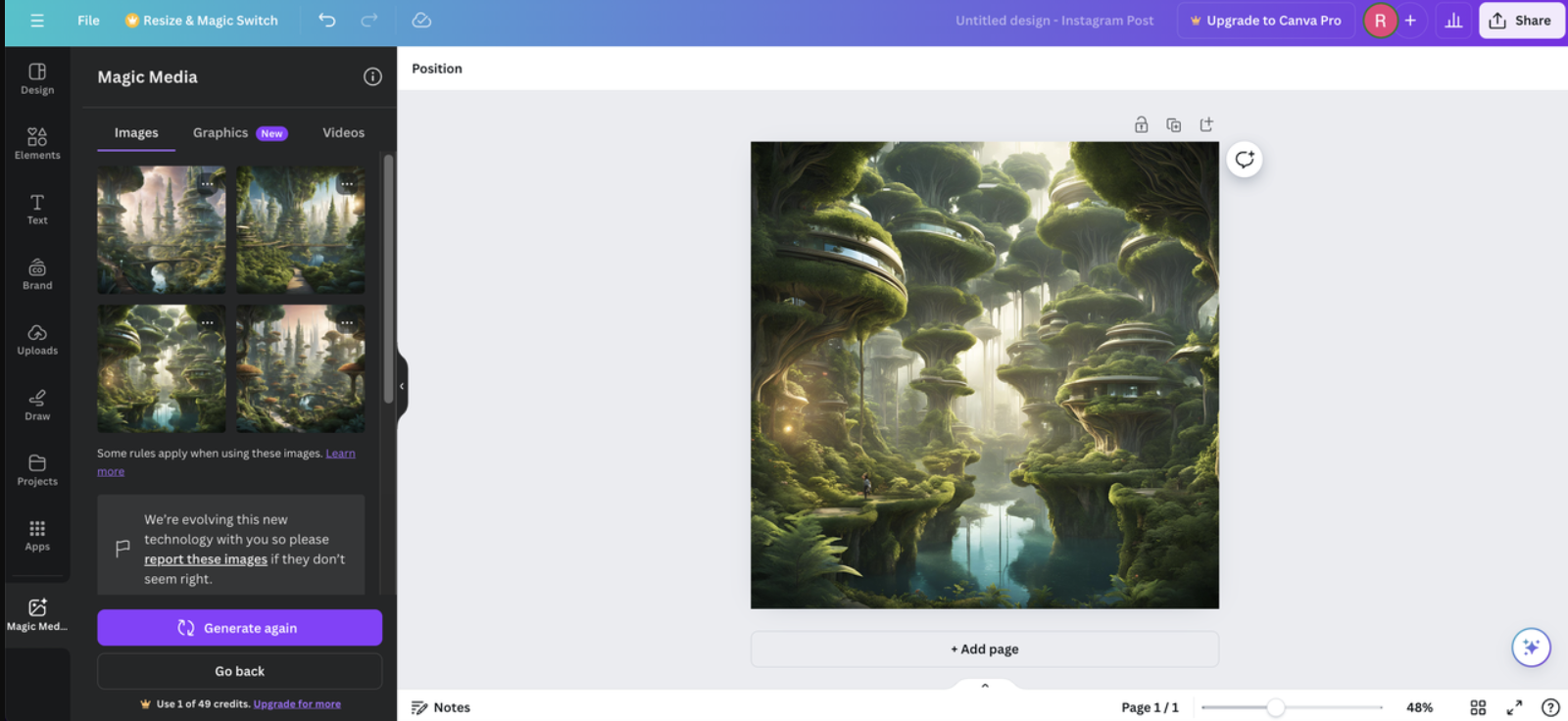The width and height of the screenshot is (1568, 721).
Task: Select the top-left generated forest image
Action: (x=162, y=230)
